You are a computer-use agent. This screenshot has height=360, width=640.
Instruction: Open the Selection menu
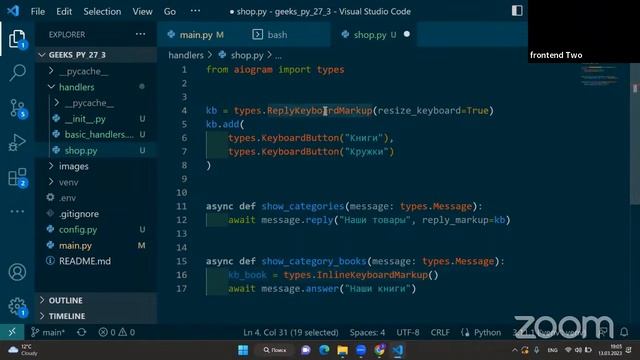pyautogui.click(x=102, y=11)
